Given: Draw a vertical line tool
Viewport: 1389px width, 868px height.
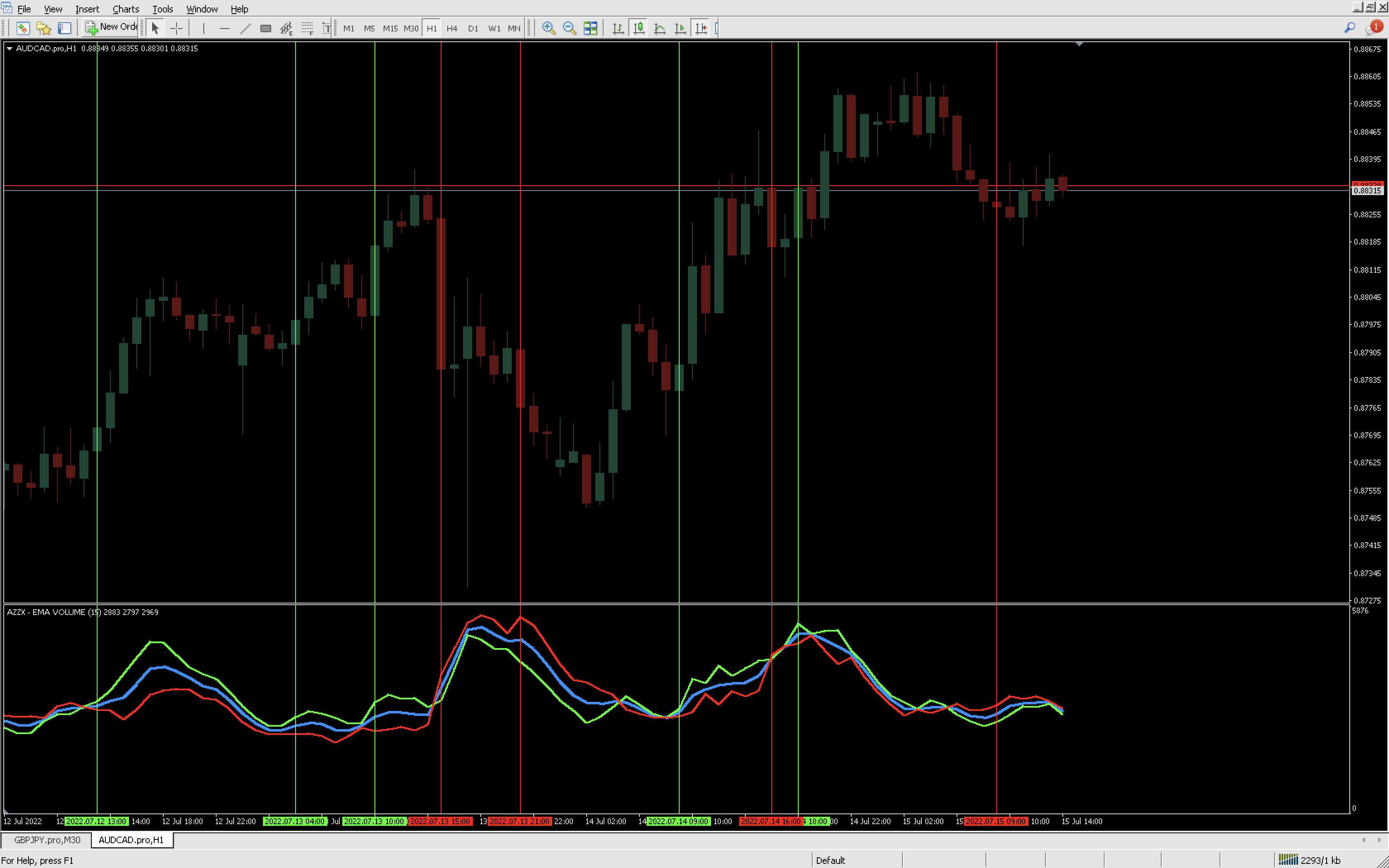Looking at the screenshot, I should [204, 28].
